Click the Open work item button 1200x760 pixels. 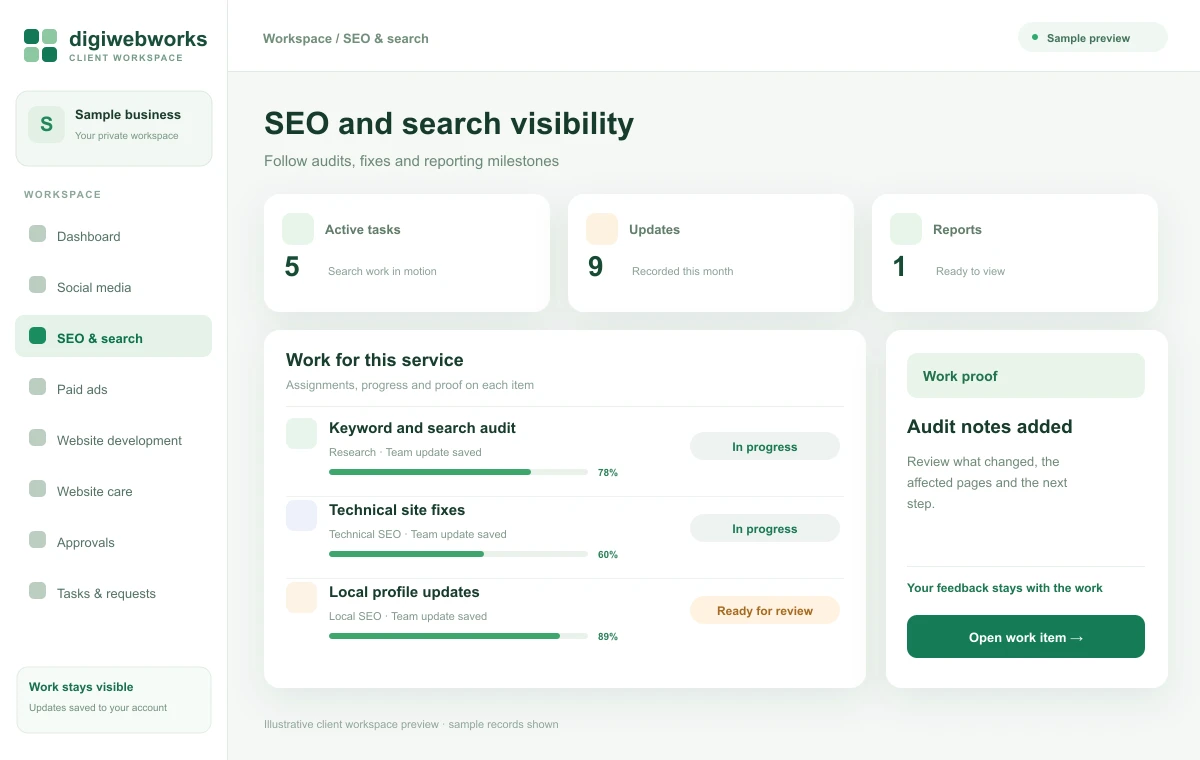(1026, 637)
